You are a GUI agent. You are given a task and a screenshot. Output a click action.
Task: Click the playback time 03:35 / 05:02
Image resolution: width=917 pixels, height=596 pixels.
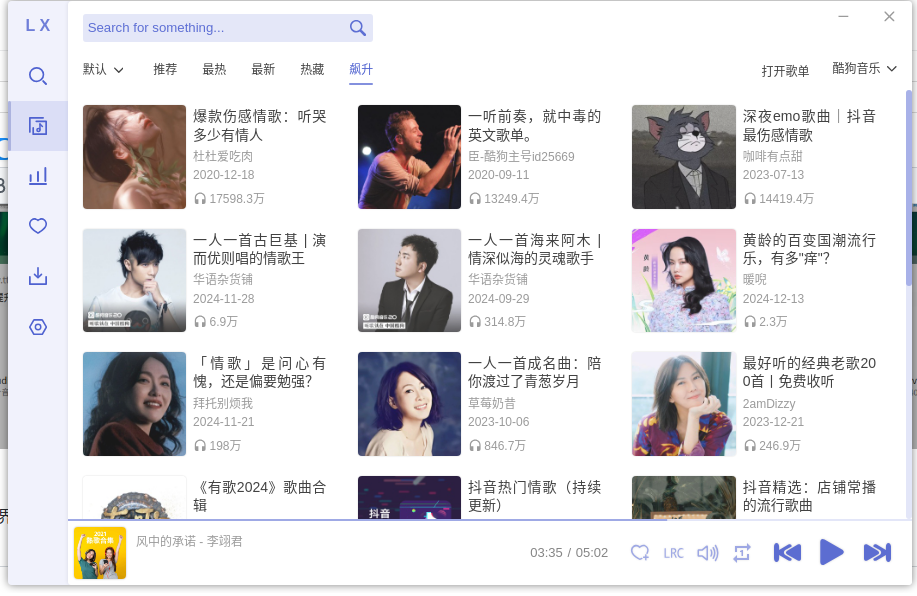pyautogui.click(x=569, y=553)
